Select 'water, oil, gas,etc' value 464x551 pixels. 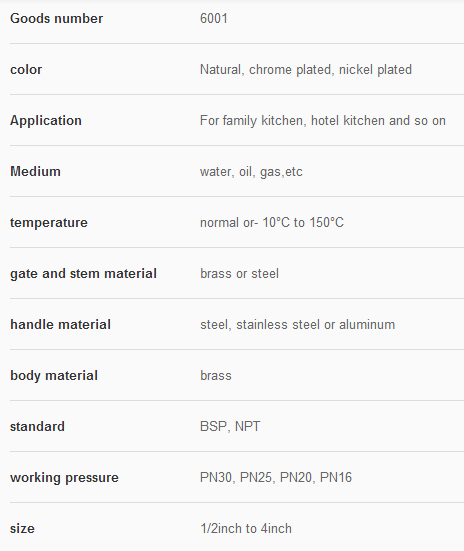click(251, 172)
